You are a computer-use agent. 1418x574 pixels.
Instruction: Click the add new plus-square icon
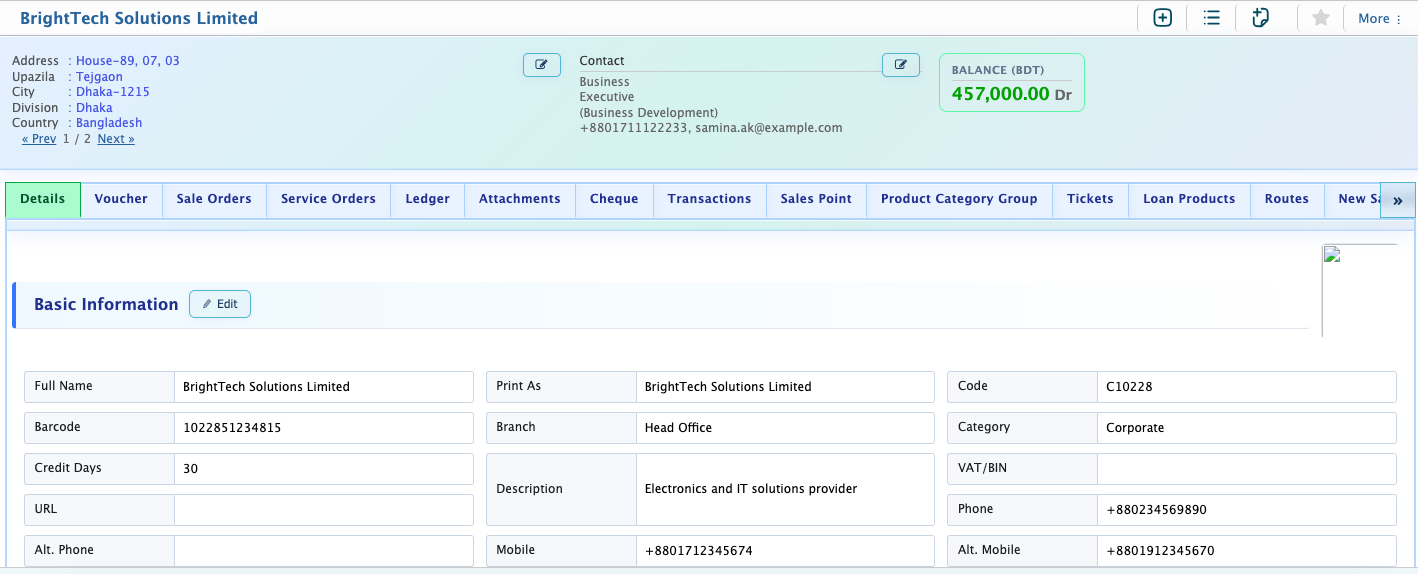(1162, 18)
